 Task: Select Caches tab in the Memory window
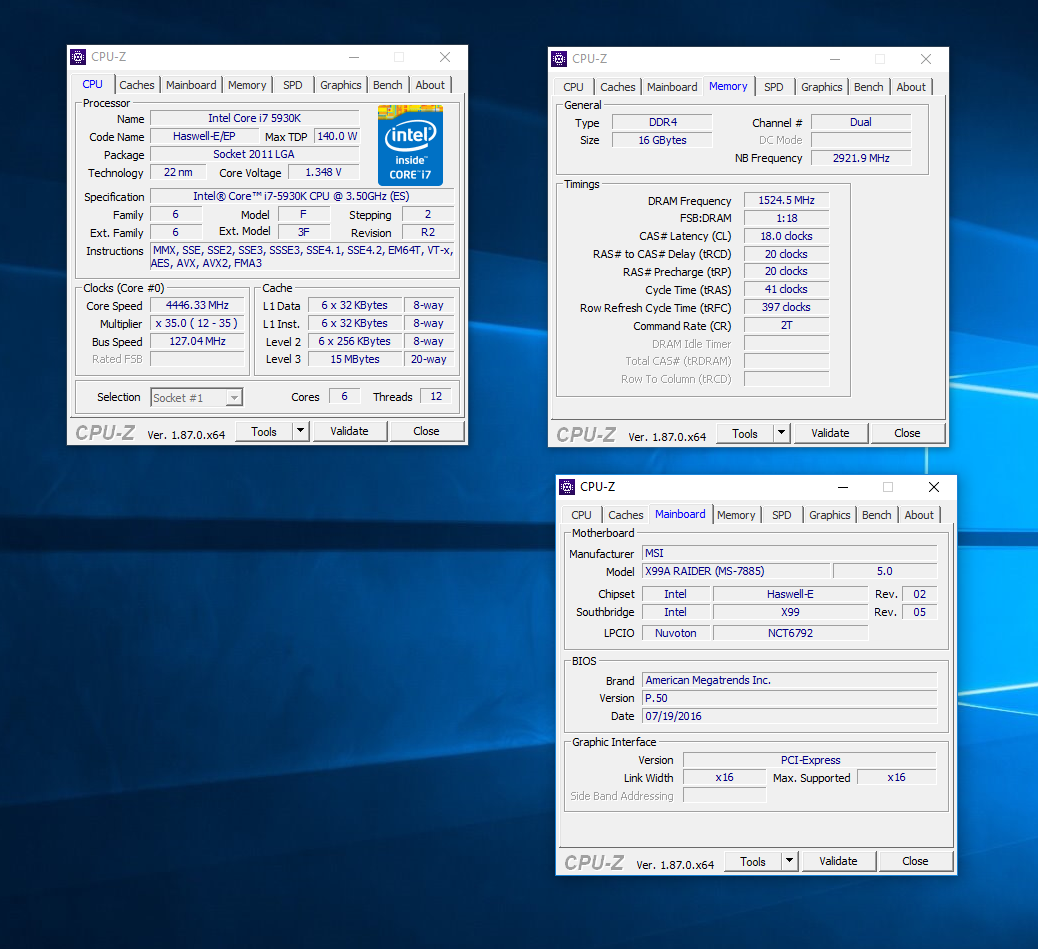click(618, 87)
